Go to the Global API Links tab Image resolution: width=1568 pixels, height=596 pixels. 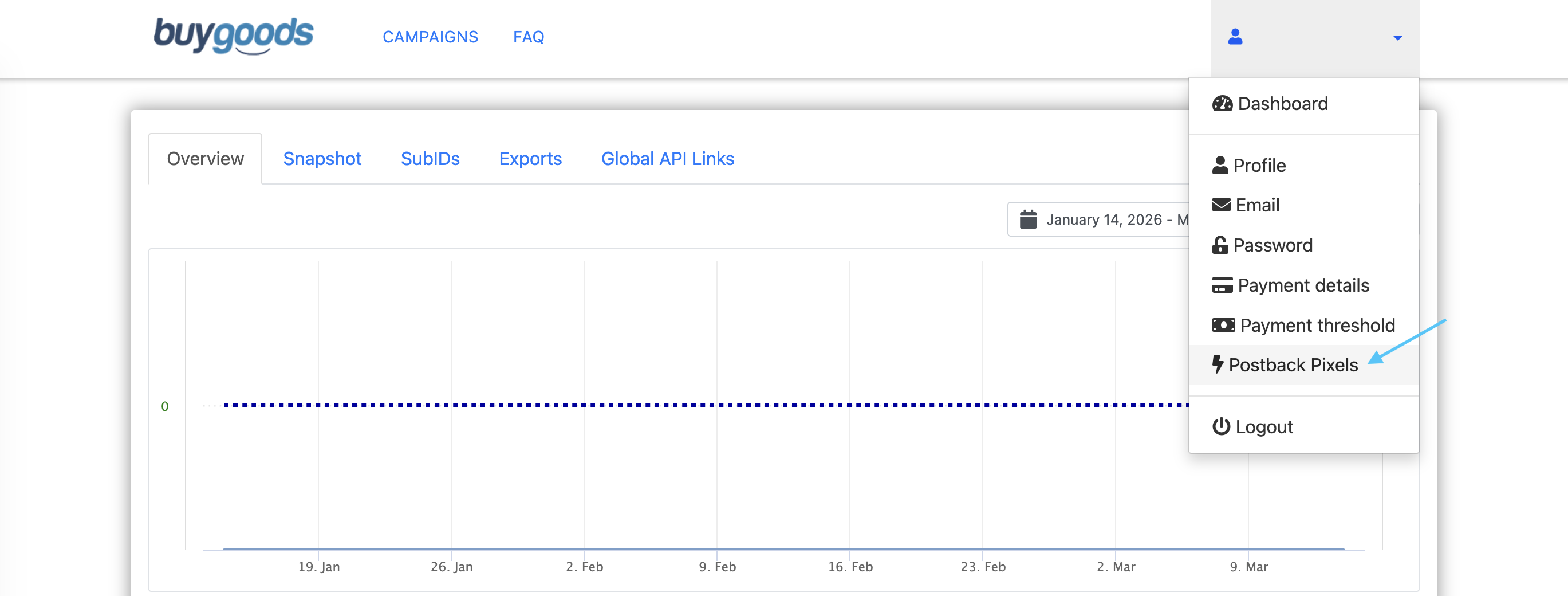coord(667,158)
